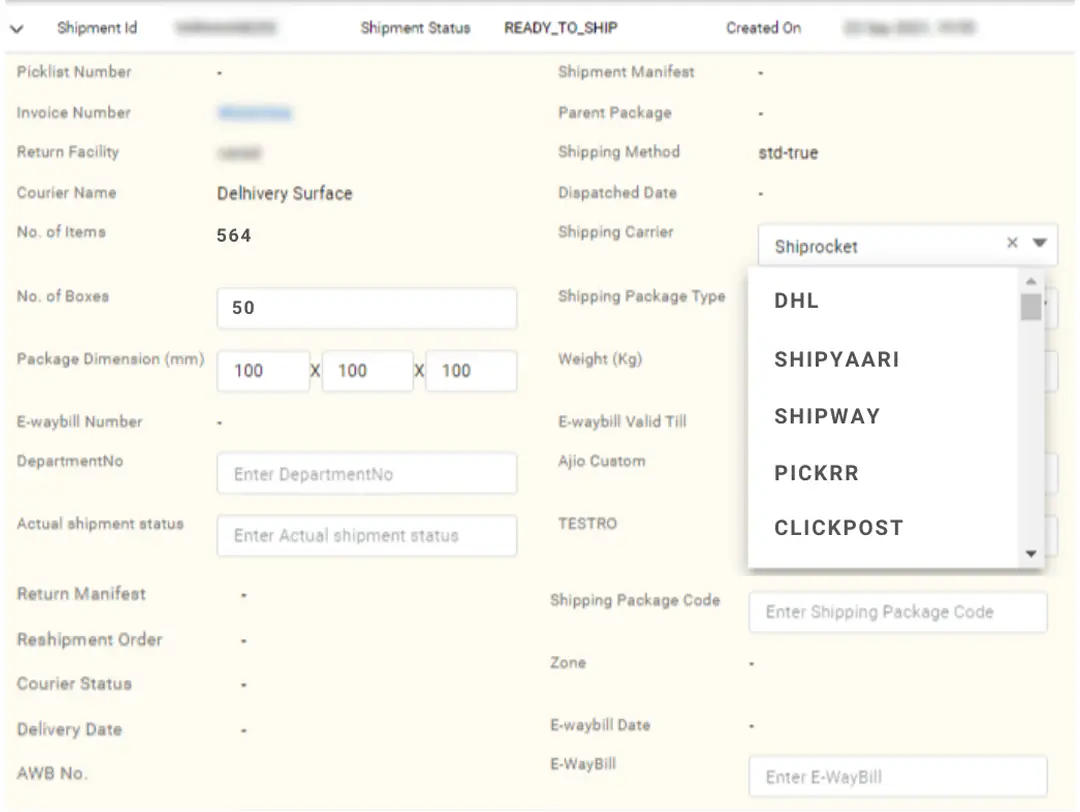Clear the Shiprocket carrier selection

(1012, 243)
